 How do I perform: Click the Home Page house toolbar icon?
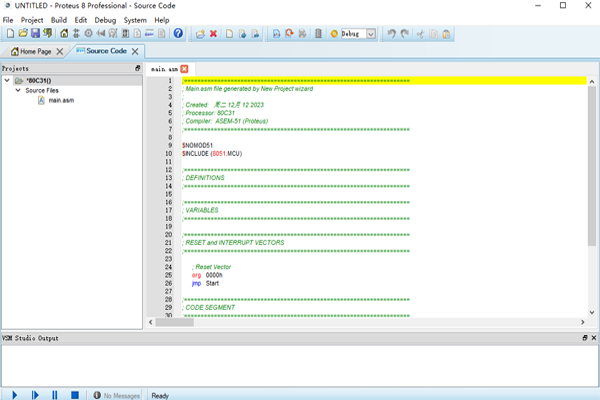pyautogui.click(x=64, y=34)
